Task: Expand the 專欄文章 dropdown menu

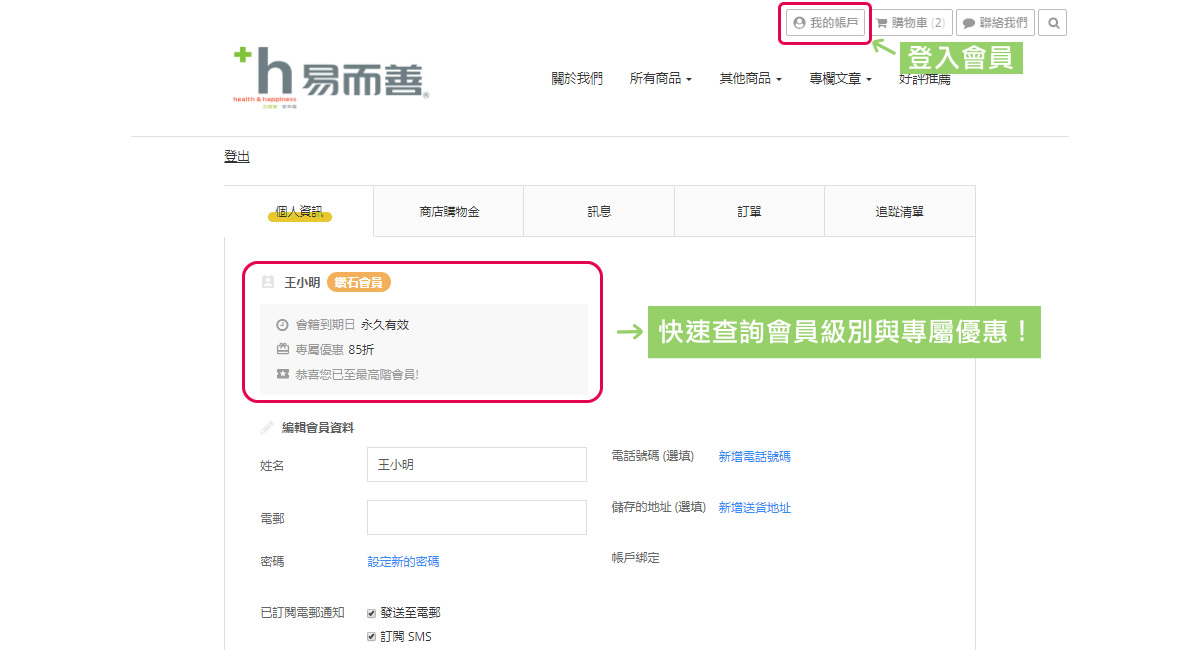Action: 840,79
